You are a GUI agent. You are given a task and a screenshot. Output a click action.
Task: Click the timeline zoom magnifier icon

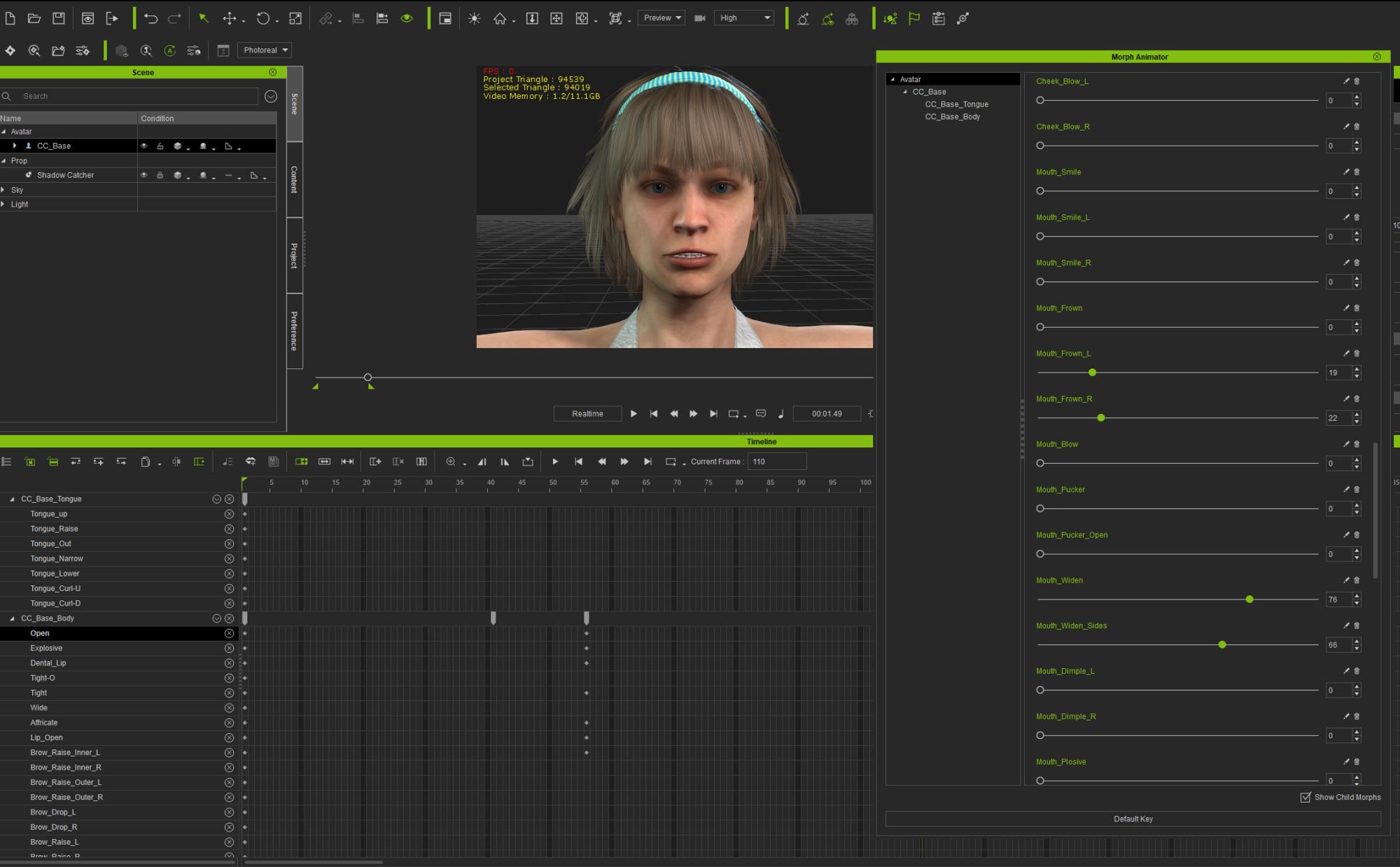coord(451,462)
